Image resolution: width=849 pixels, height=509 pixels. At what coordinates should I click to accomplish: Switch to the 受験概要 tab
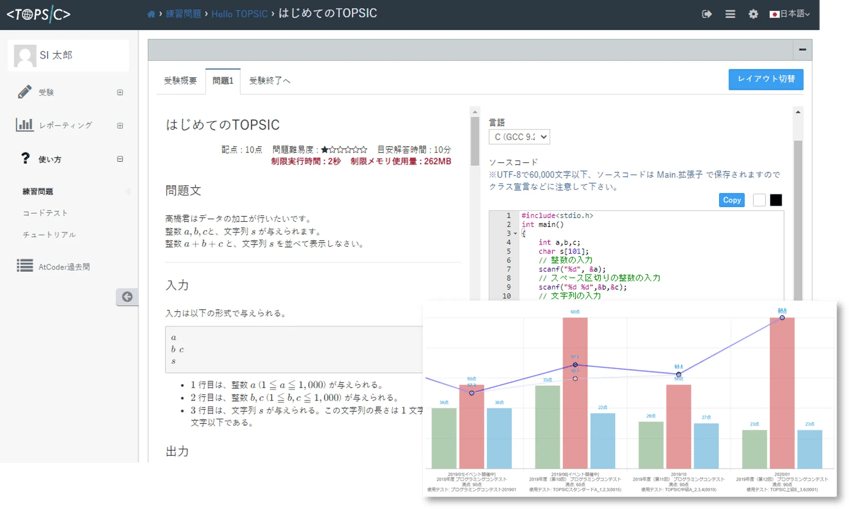coord(181,80)
